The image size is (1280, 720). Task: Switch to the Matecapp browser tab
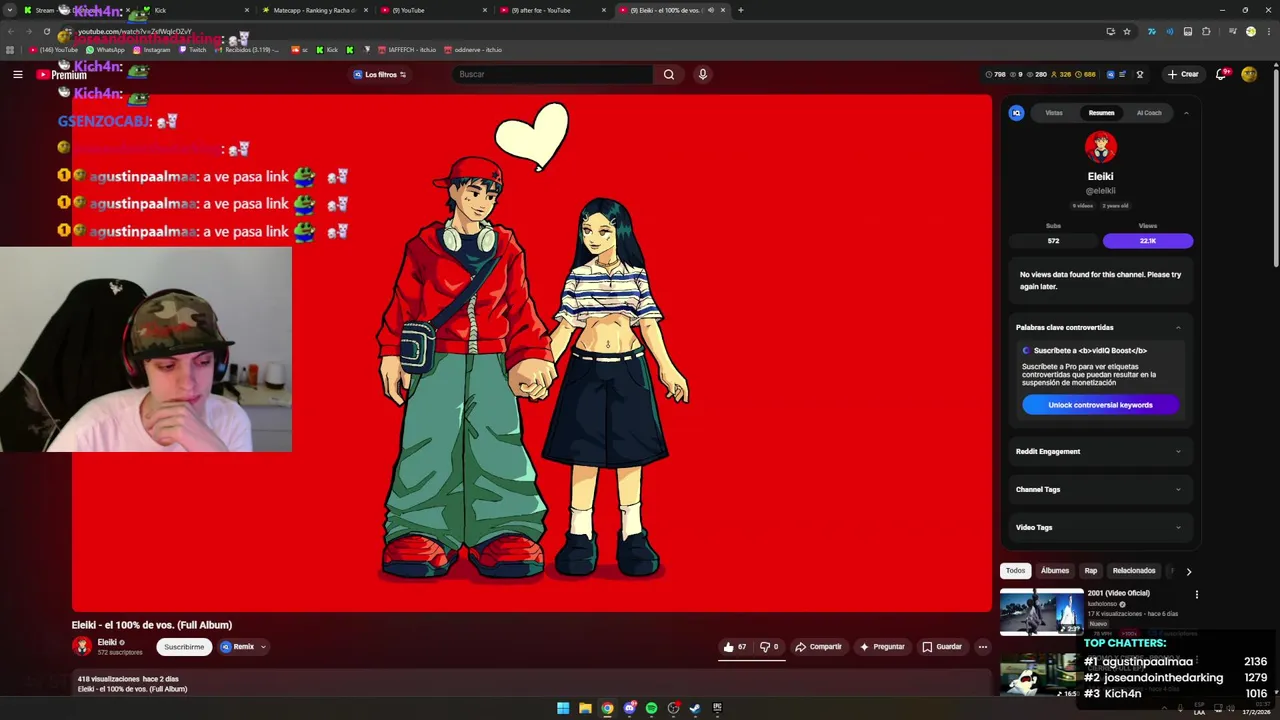pos(313,10)
